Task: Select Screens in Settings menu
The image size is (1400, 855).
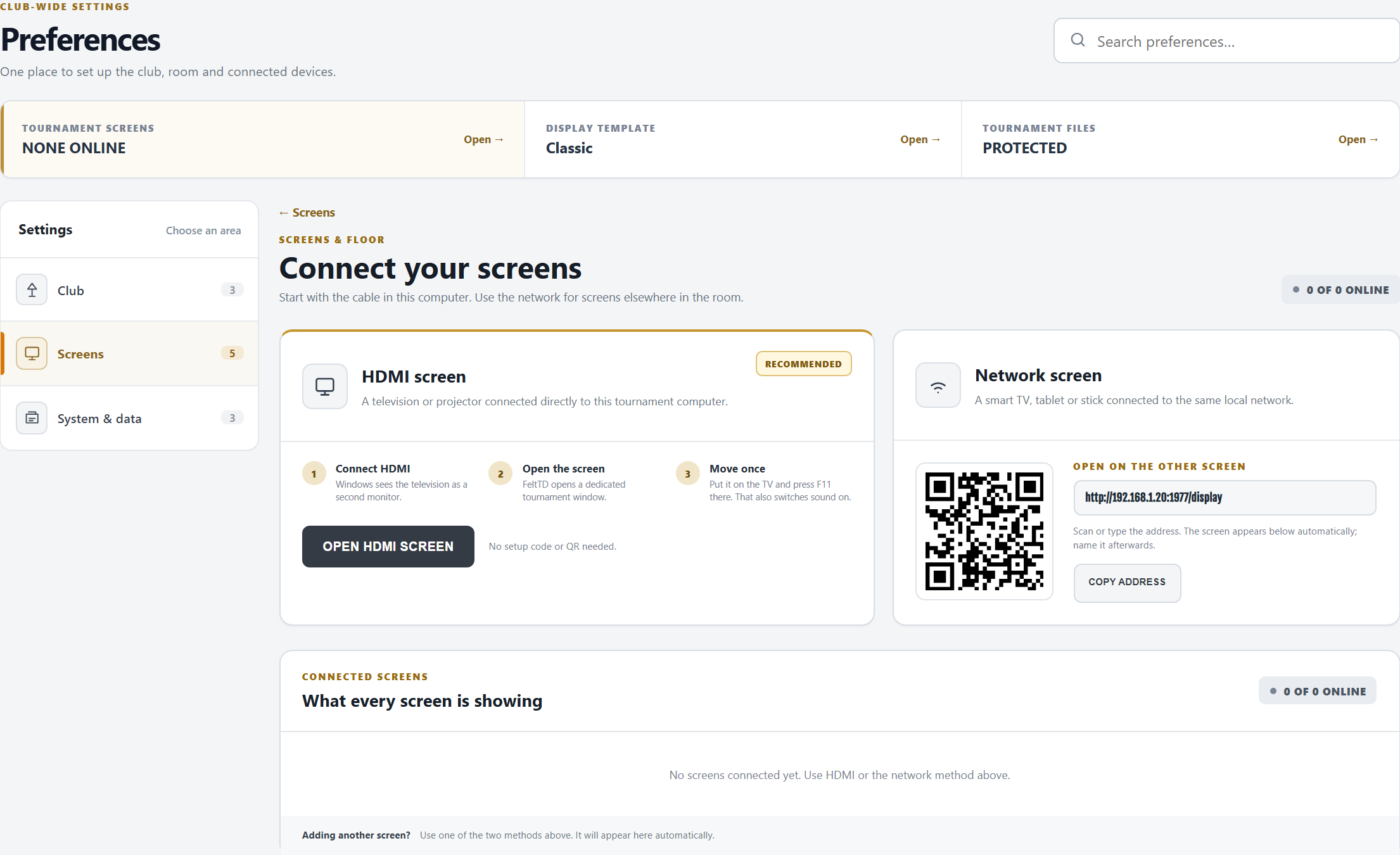Action: pos(130,353)
